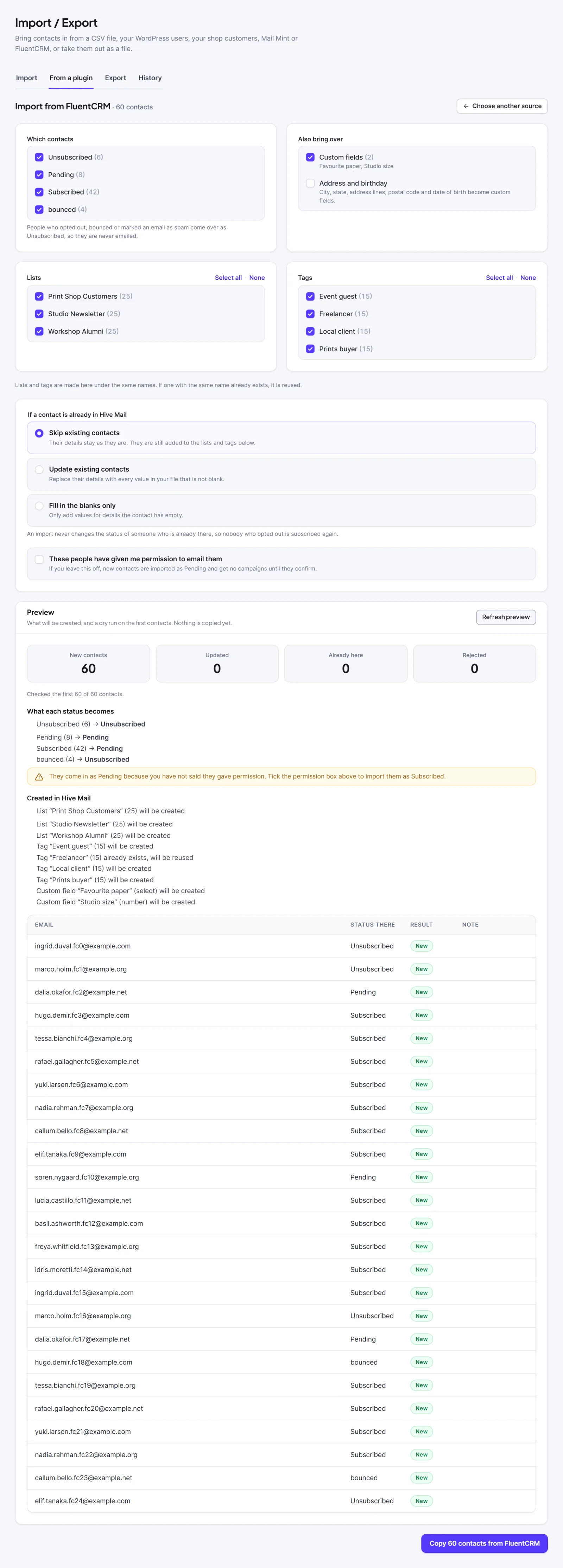Screen dimensions: 563x1568
Task: Uncheck the Pending (8) contacts checkbox
Action: coord(39,175)
